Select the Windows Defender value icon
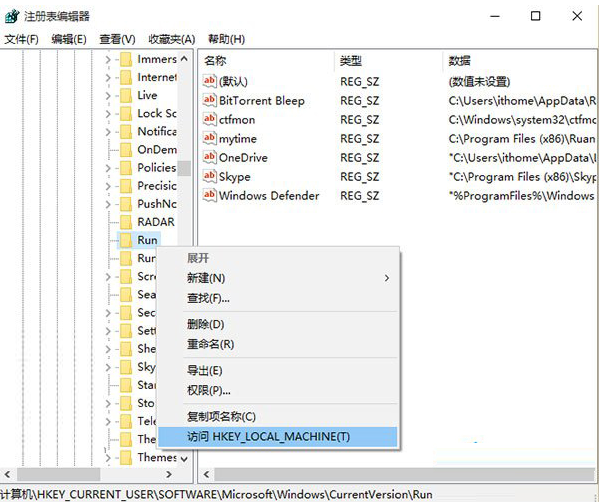The width and height of the screenshot is (600, 502). tap(210, 195)
